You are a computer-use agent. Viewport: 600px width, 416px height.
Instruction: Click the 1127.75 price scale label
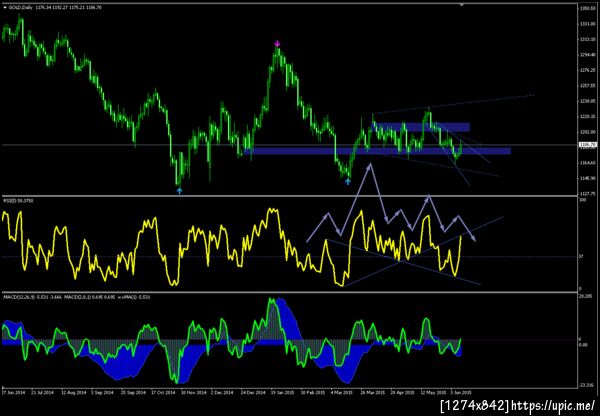(586, 193)
